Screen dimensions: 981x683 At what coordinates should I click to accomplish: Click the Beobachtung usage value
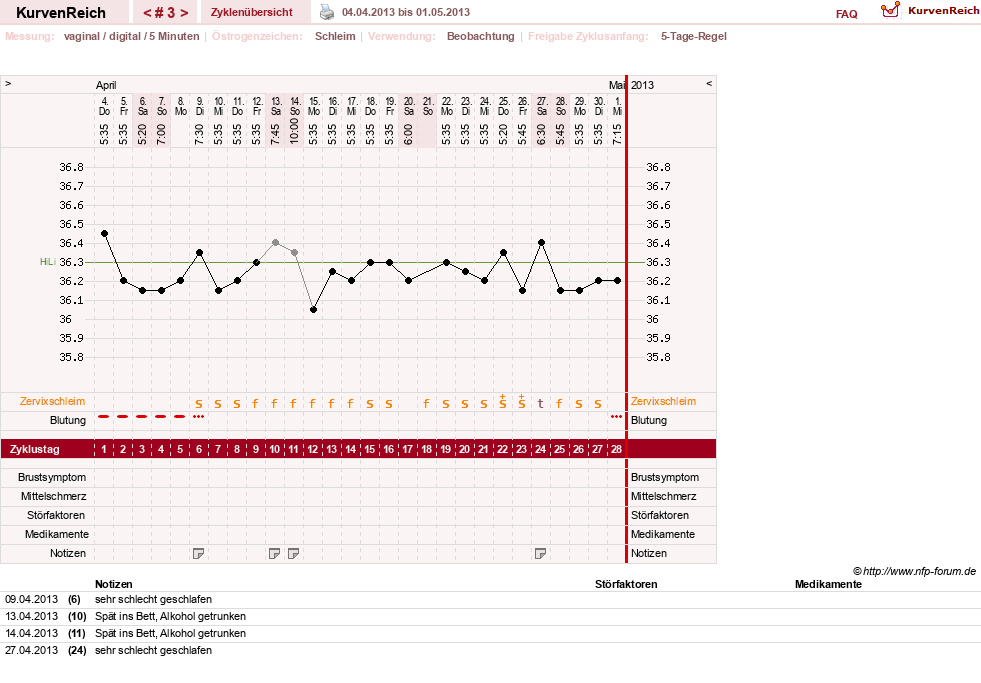point(480,36)
